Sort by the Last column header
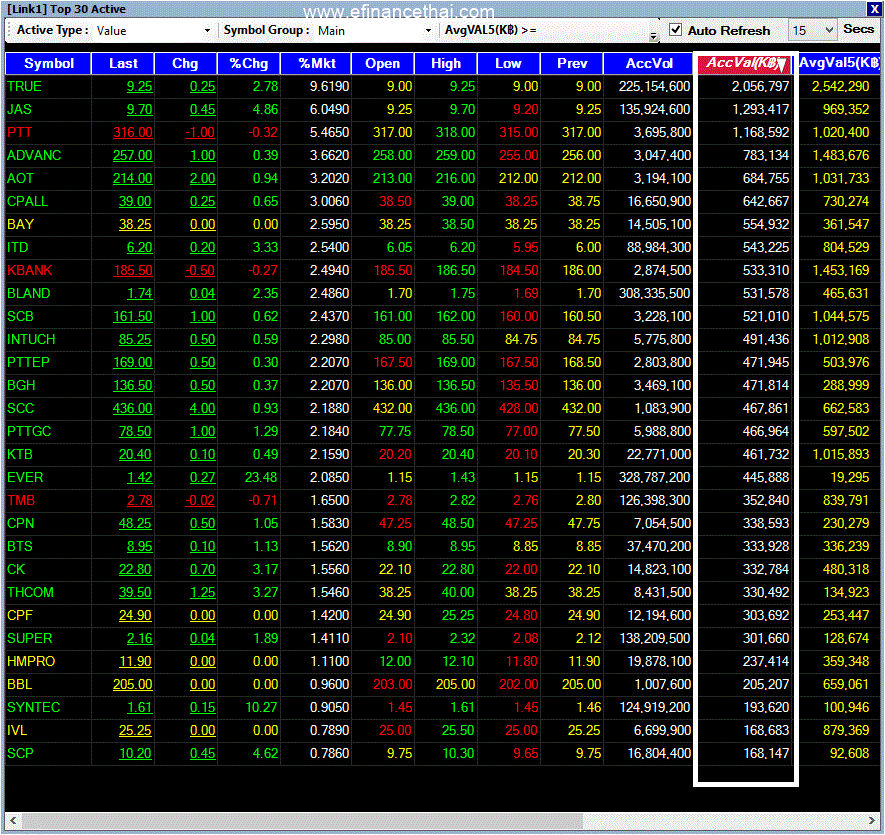 [x=123, y=63]
